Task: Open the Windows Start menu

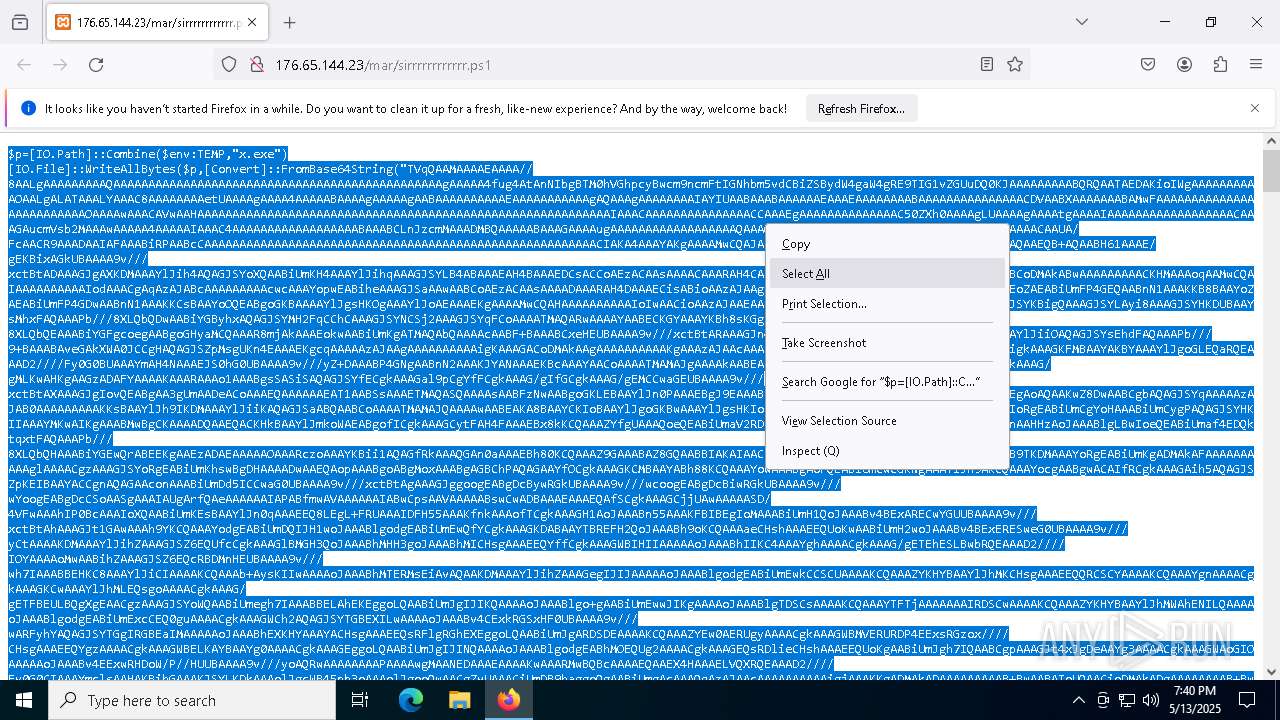Action: (x=24, y=700)
